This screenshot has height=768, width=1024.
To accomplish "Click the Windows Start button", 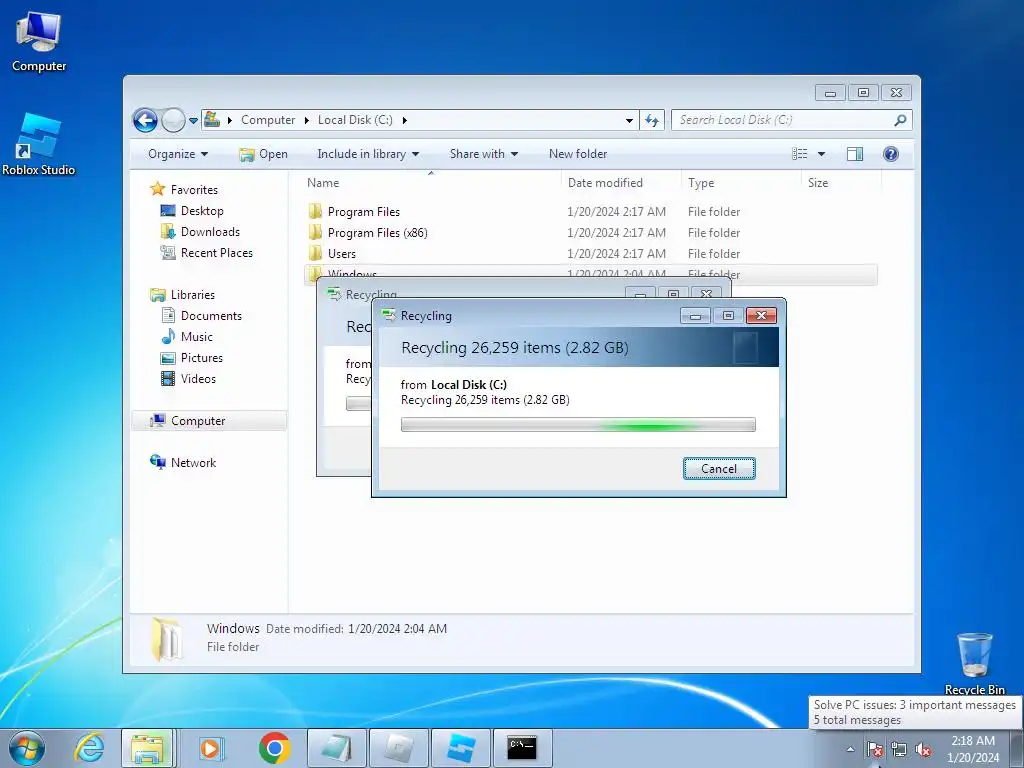I will pyautogui.click(x=27, y=748).
